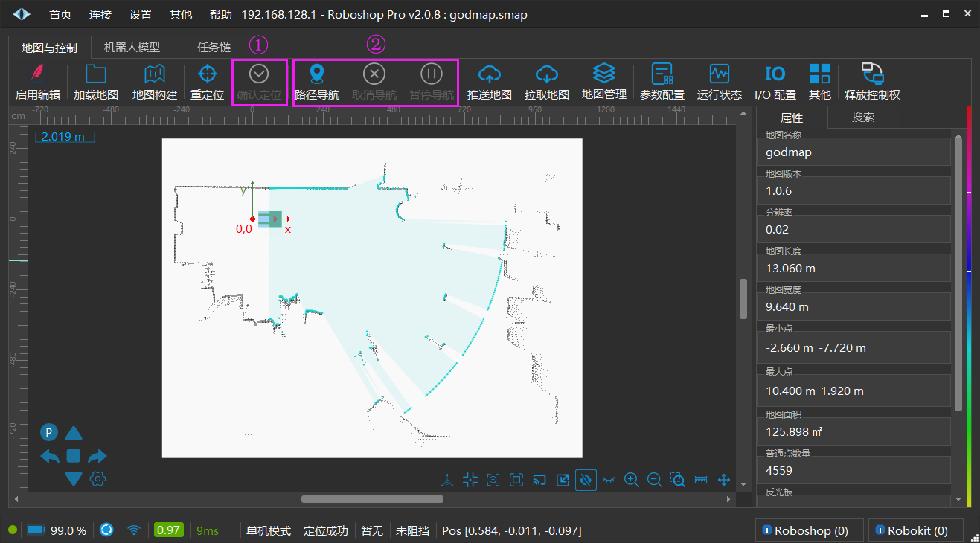This screenshot has height=543, width=980.
Task: Click the round P button in manual controls
Action: (x=49, y=432)
